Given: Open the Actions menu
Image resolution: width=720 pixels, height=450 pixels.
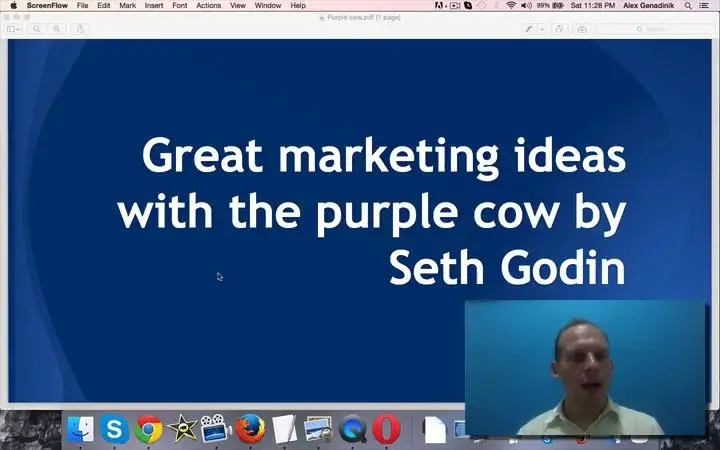Looking at the screenshot, I should [x=208, y=6].
